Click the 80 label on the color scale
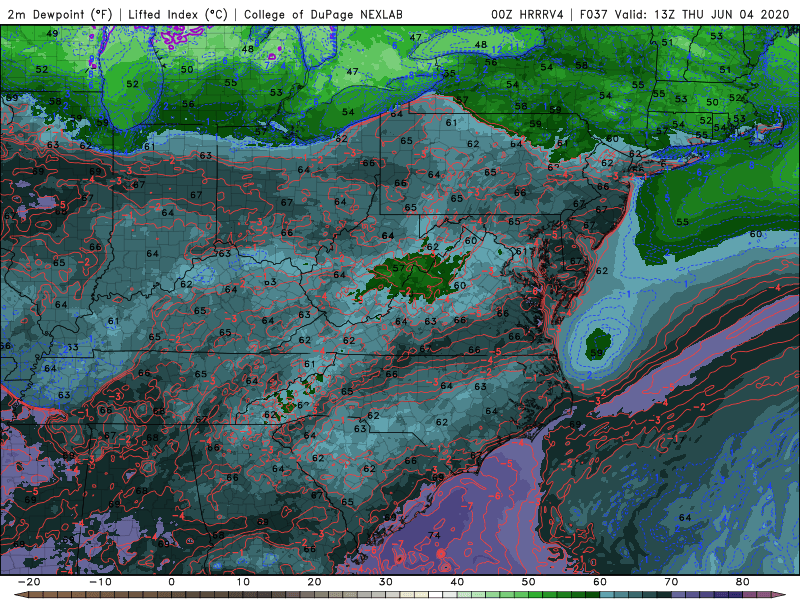800x600 pixels. pos(743,582)
